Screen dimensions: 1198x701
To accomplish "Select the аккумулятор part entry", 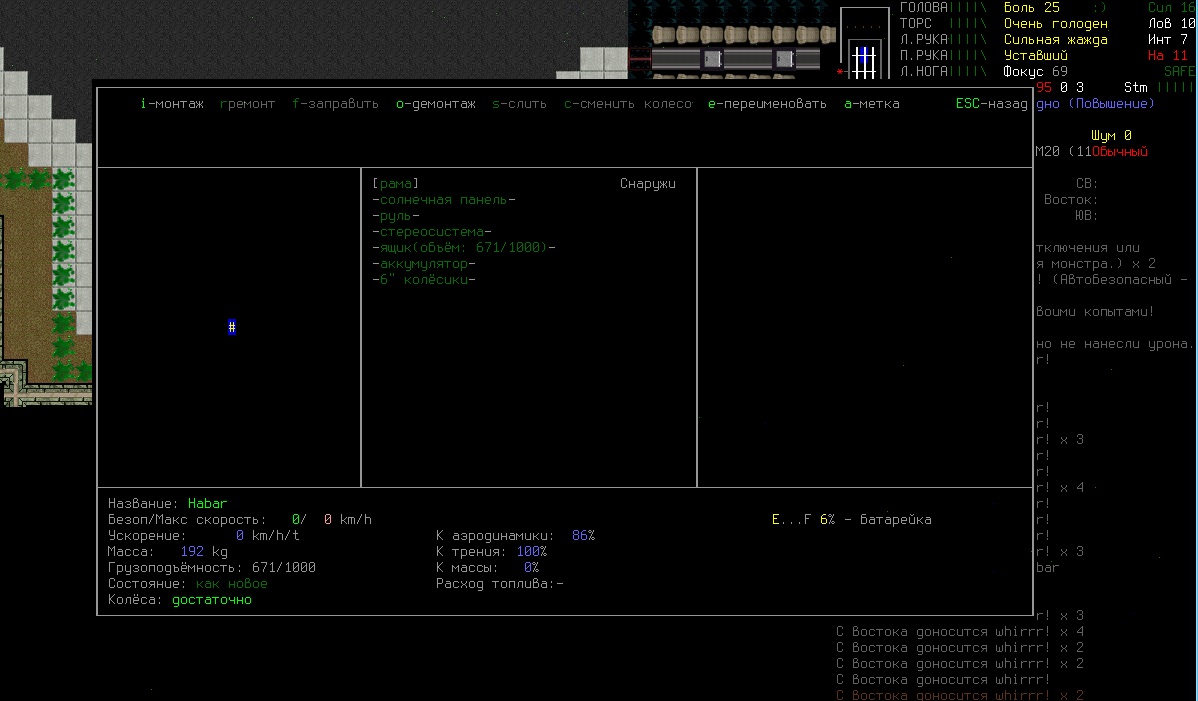I will (424, 264).
